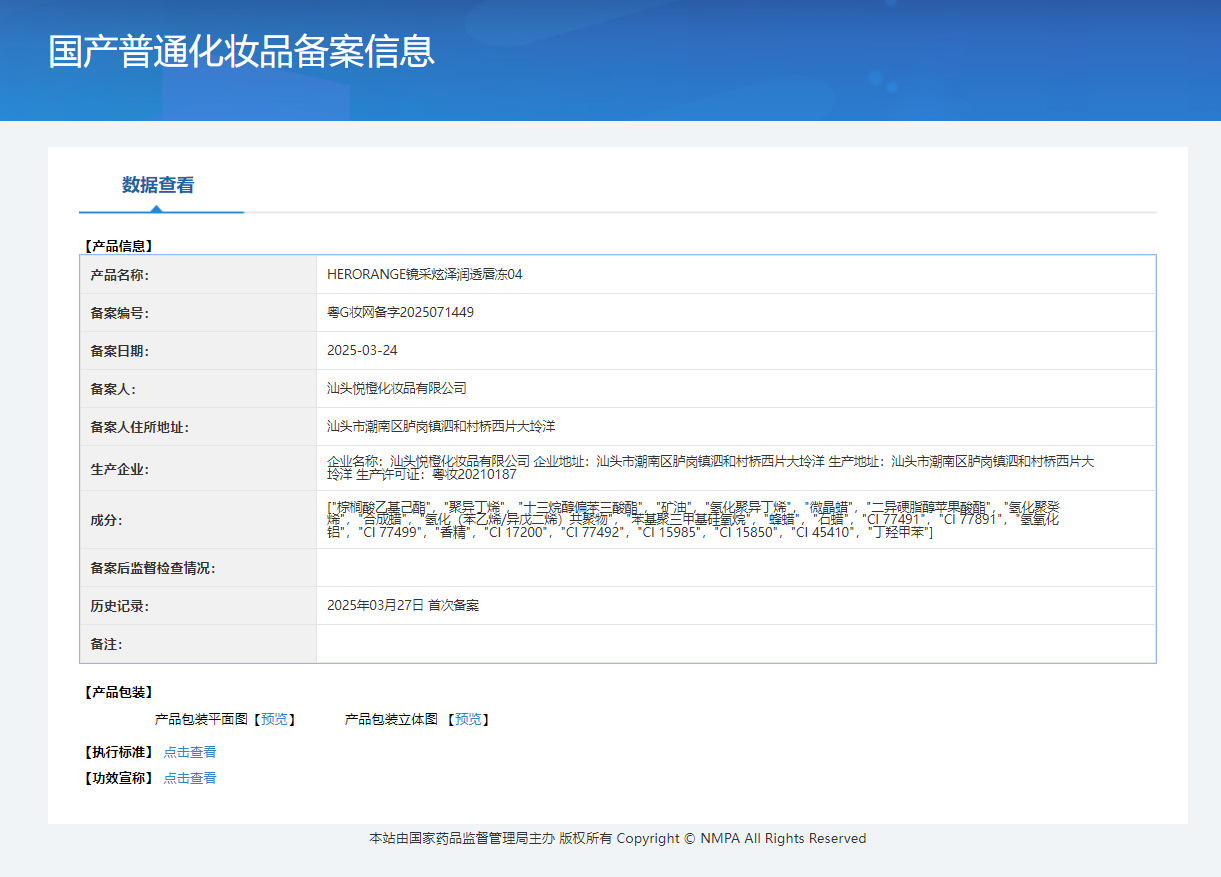The width and height of the screenshot is (1221, 877).
Task: Preview the 产品包装平面图 image
Action: [x=273, y=719]
